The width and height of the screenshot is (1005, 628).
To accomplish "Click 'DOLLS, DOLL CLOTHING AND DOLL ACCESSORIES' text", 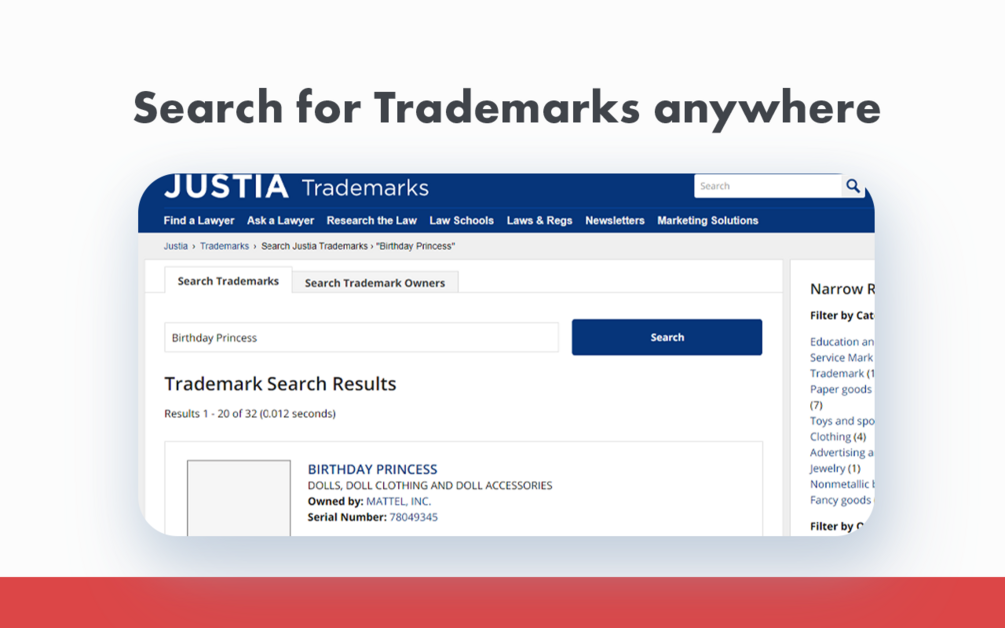I will tap(429, 486).
